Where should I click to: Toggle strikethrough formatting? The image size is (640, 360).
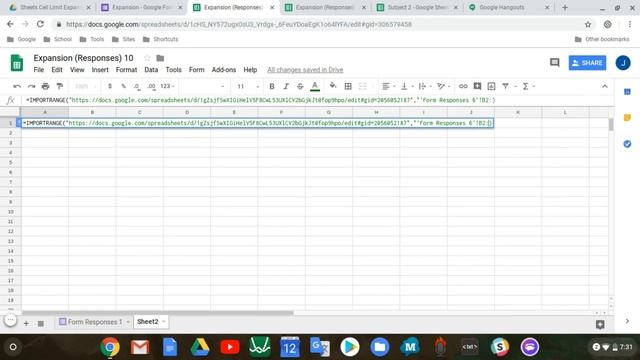300,86
